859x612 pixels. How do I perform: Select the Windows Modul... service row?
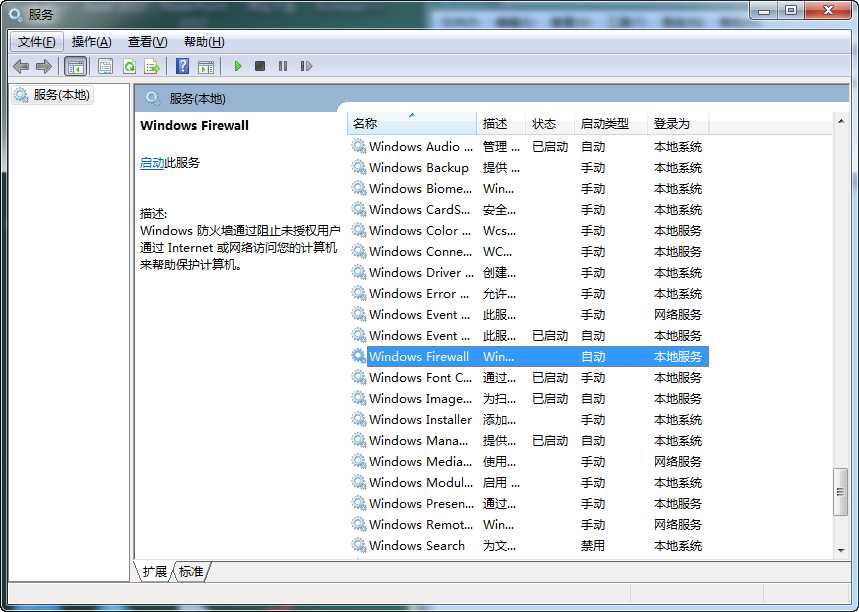pyautogui.click(x=528, y=482)
